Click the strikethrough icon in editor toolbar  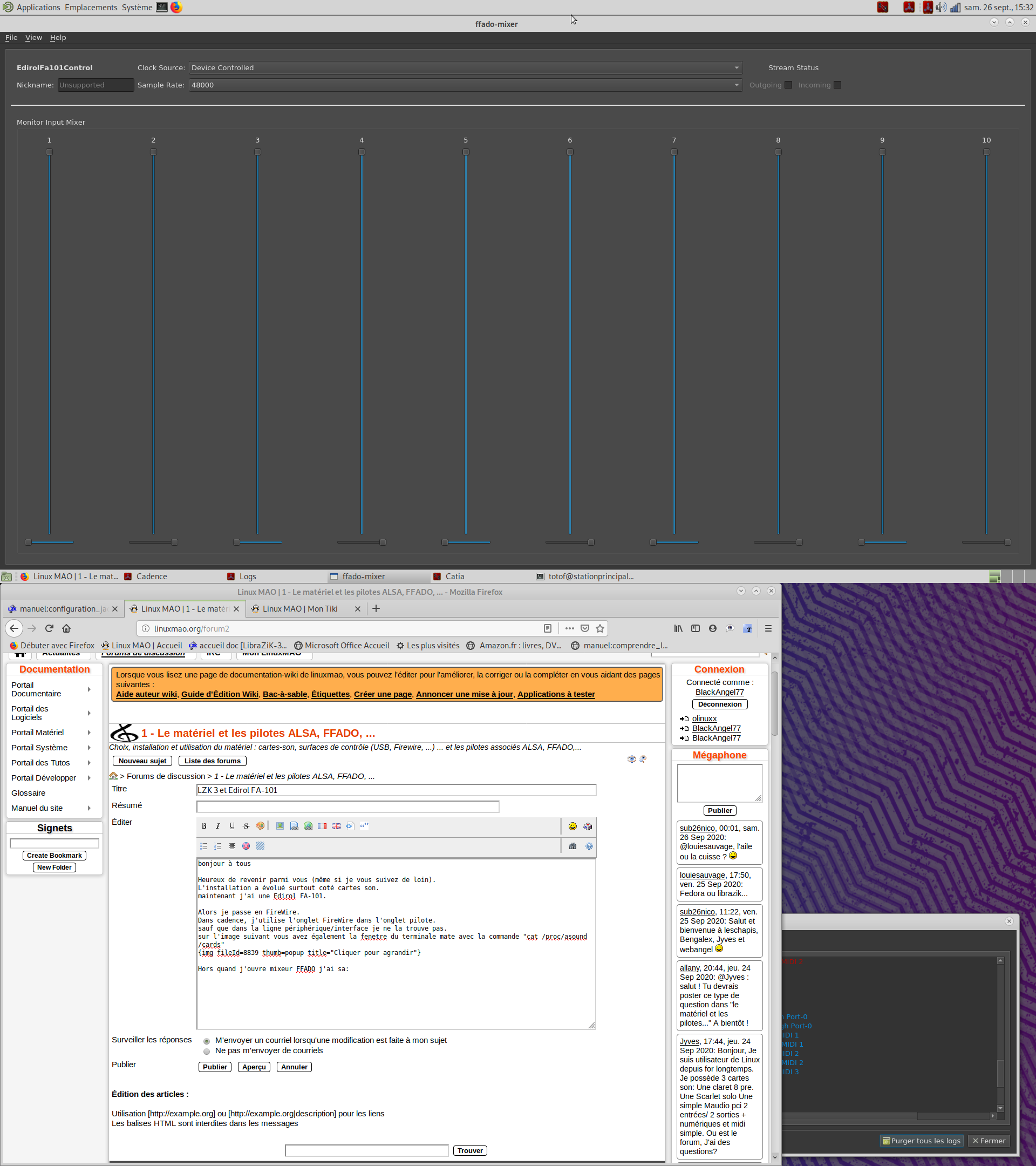coord(246,826)
